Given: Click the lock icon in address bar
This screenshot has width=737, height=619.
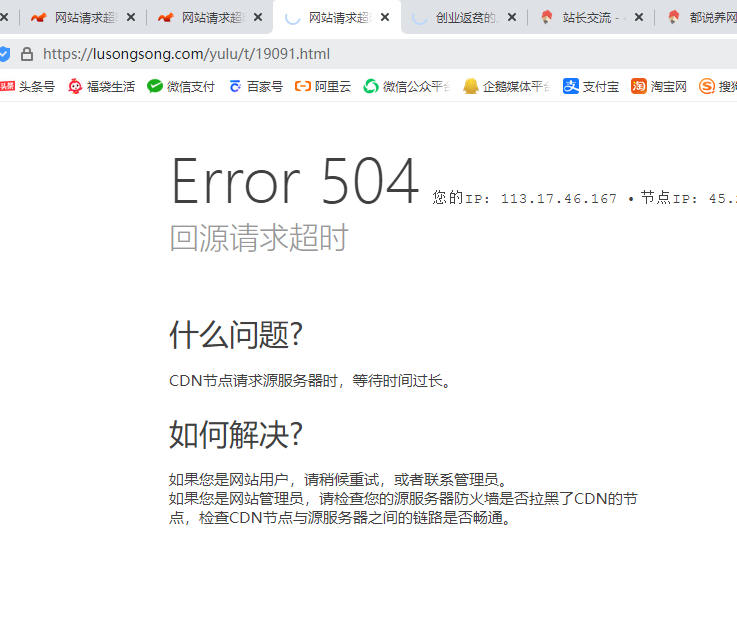Looking at the screenshot, I should (27, 54).
